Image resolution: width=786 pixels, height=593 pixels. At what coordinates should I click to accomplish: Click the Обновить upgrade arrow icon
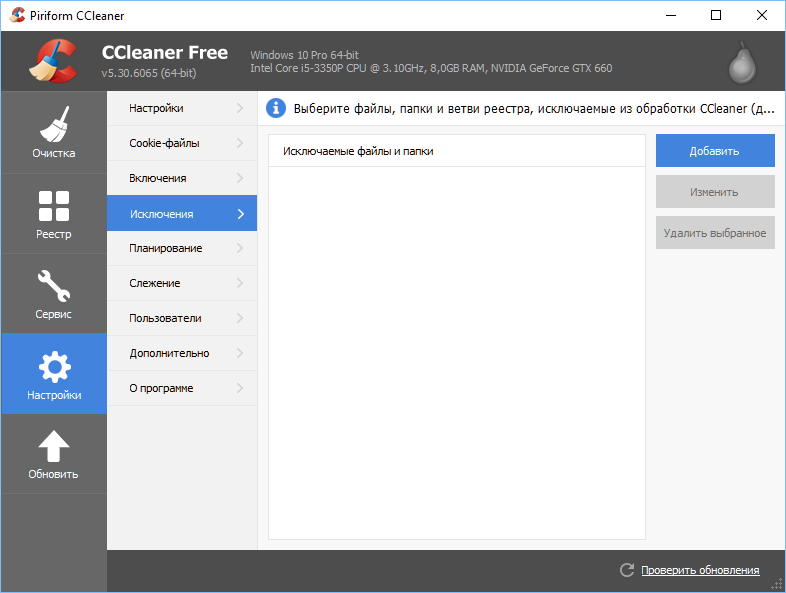coord(54,446)
